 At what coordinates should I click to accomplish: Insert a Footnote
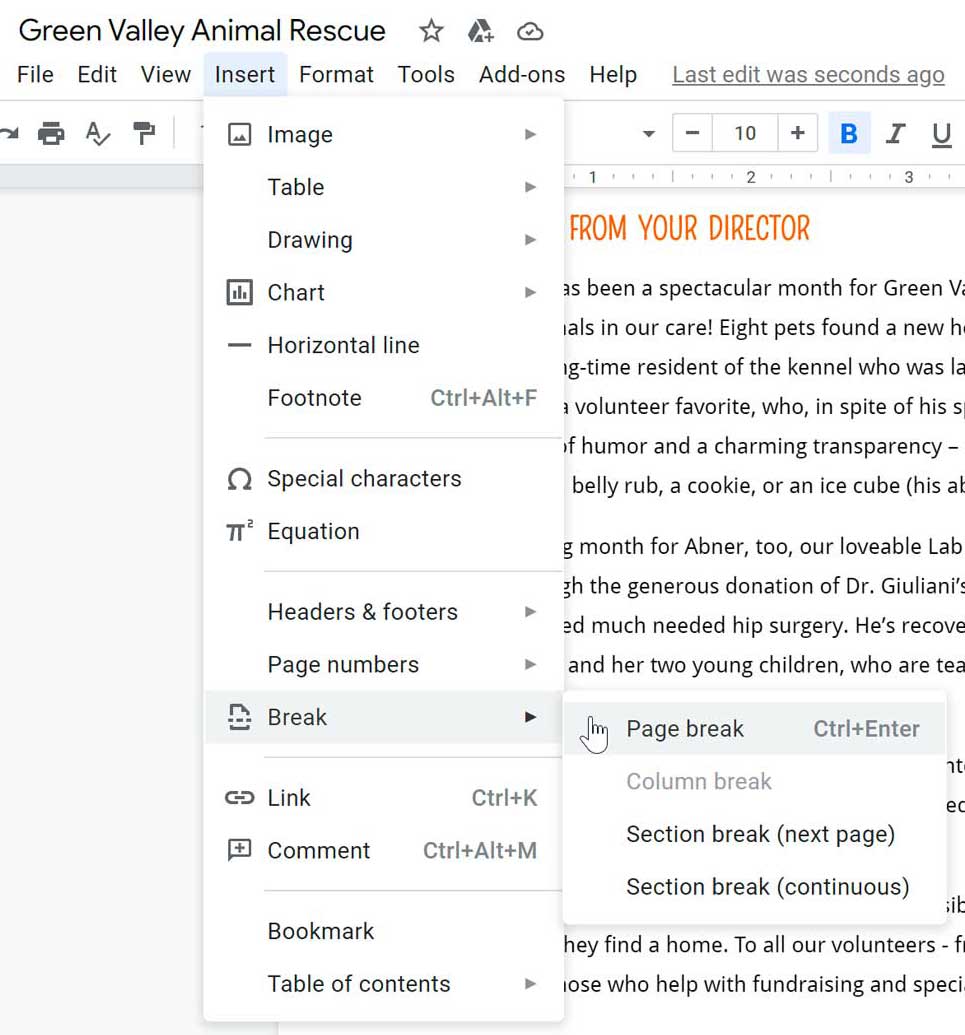[x=383, y=398]
